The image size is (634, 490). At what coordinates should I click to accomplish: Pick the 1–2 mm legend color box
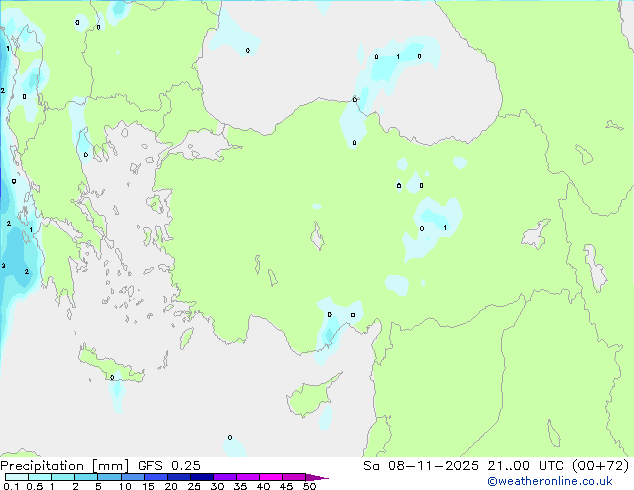pyautogui.click(x=63, y=477)
